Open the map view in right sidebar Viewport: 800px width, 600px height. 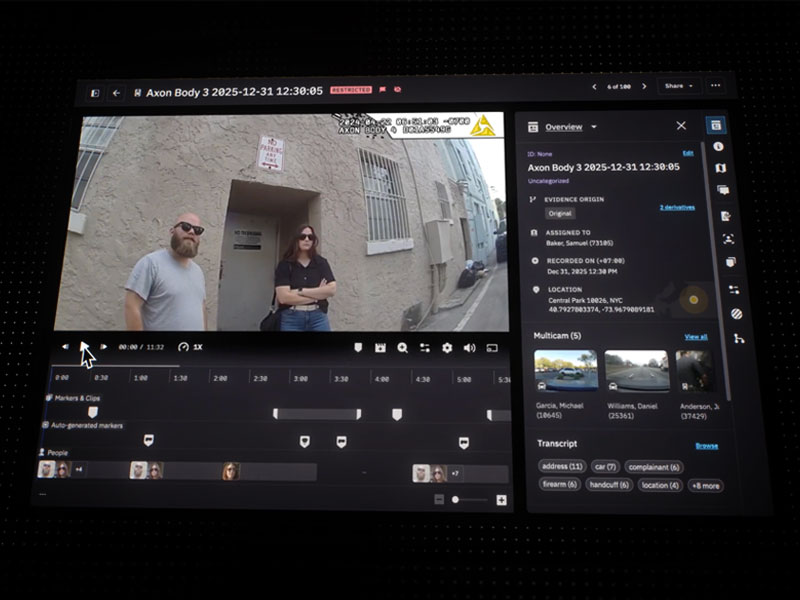tap(719, 168)
